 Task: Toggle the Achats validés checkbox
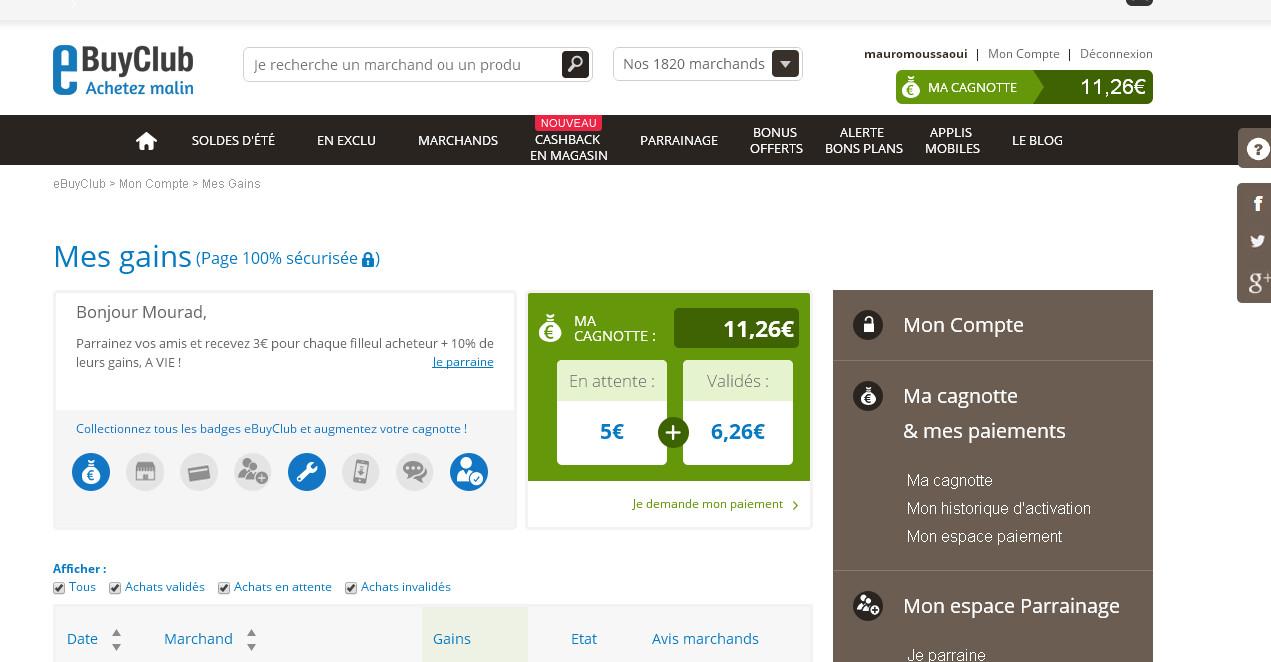coord(115,588)
